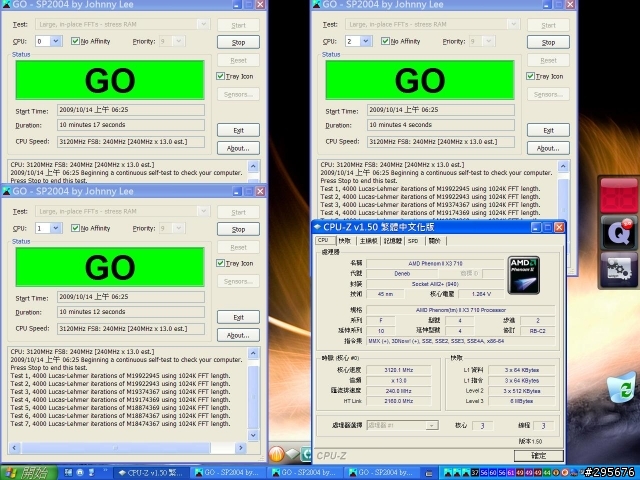This screenshot has height=480, width=640.
Task: Switch to the 記憶體 tab in CPU-Z
Action: click(x=393, y=241)
